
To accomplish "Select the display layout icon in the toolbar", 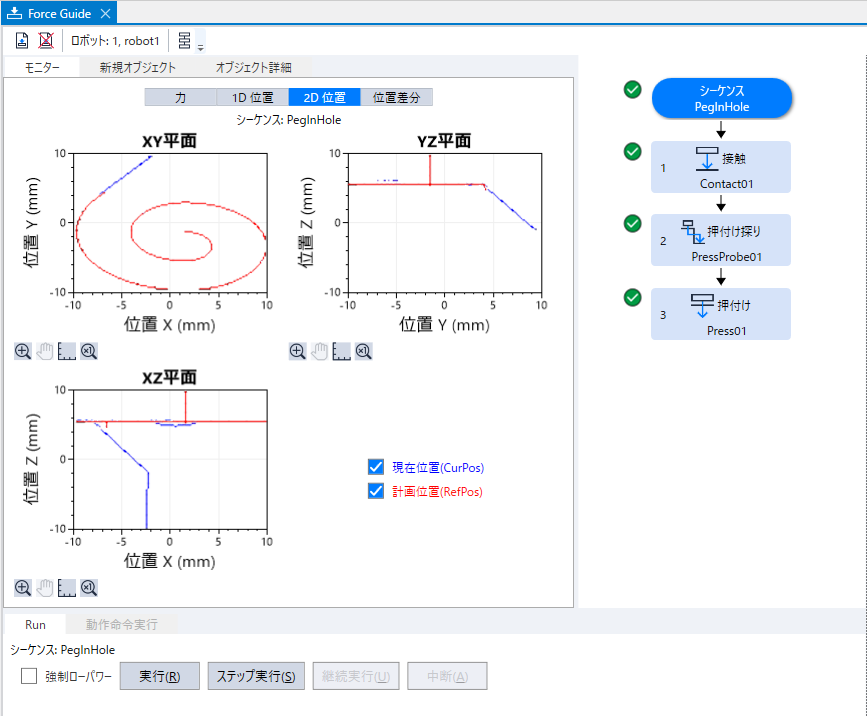I will (x=186, y=40).
